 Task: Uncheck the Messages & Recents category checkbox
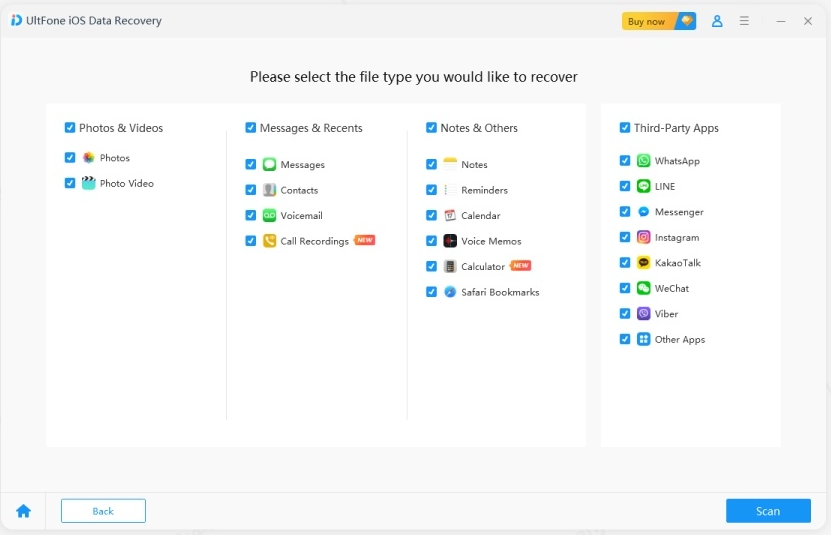[251, 128]
